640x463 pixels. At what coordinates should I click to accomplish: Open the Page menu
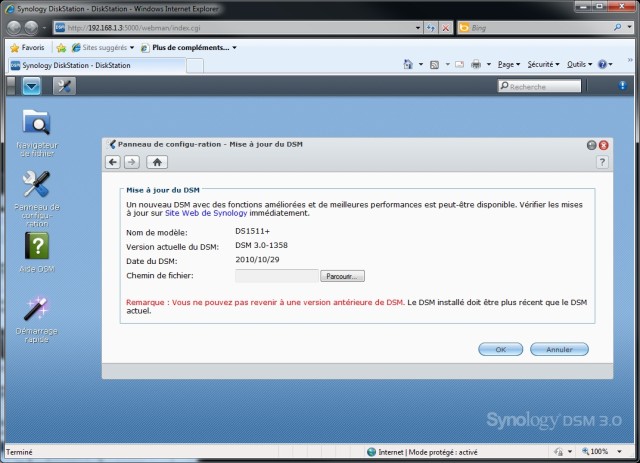509,65
